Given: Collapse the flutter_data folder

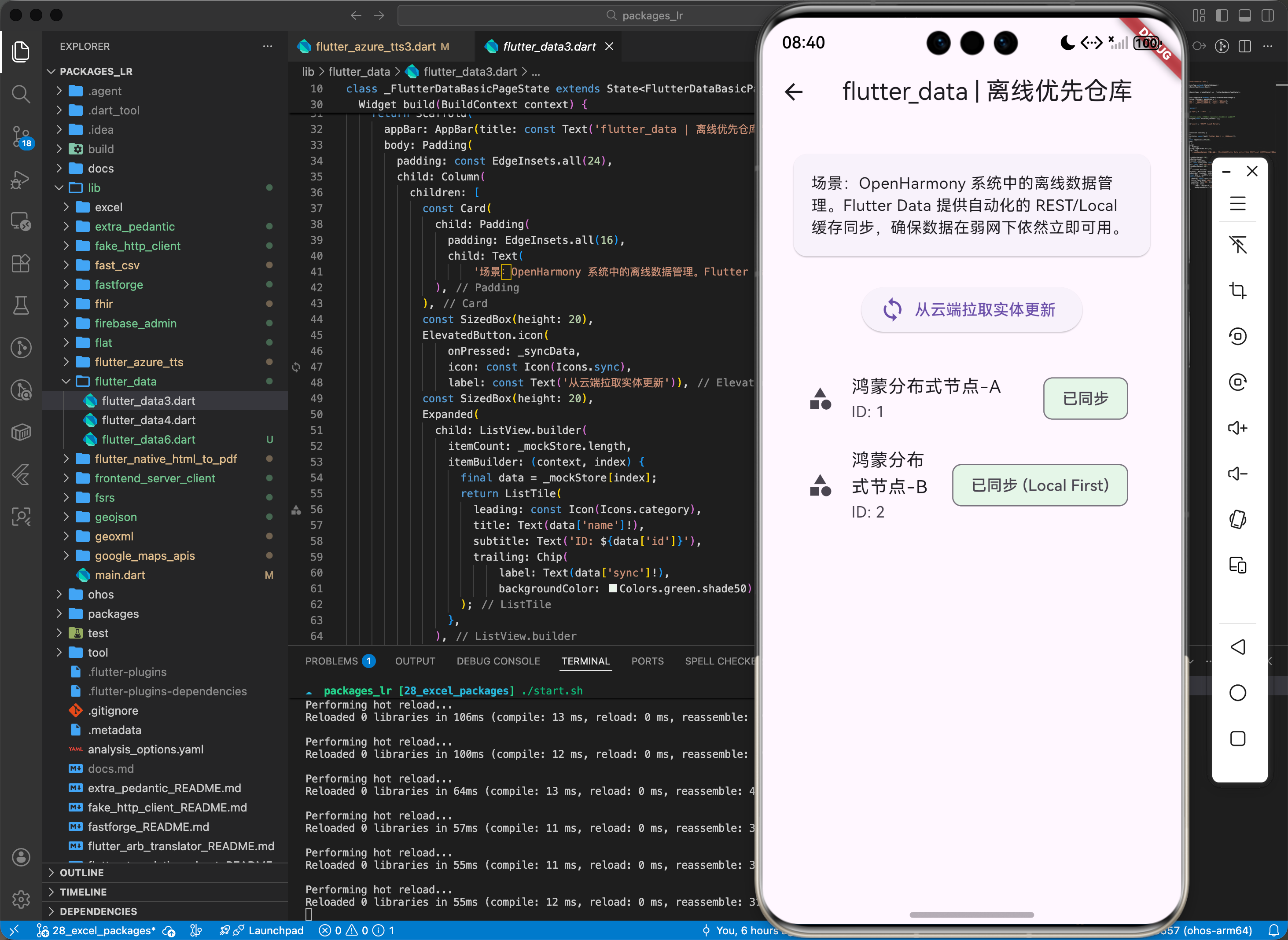Looking at the screenshot, I should pyautogui.click(x=125, y=381).
